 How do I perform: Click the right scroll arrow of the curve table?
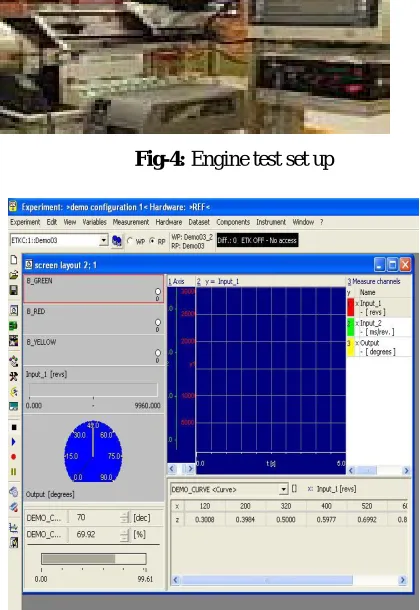[402, 580]
